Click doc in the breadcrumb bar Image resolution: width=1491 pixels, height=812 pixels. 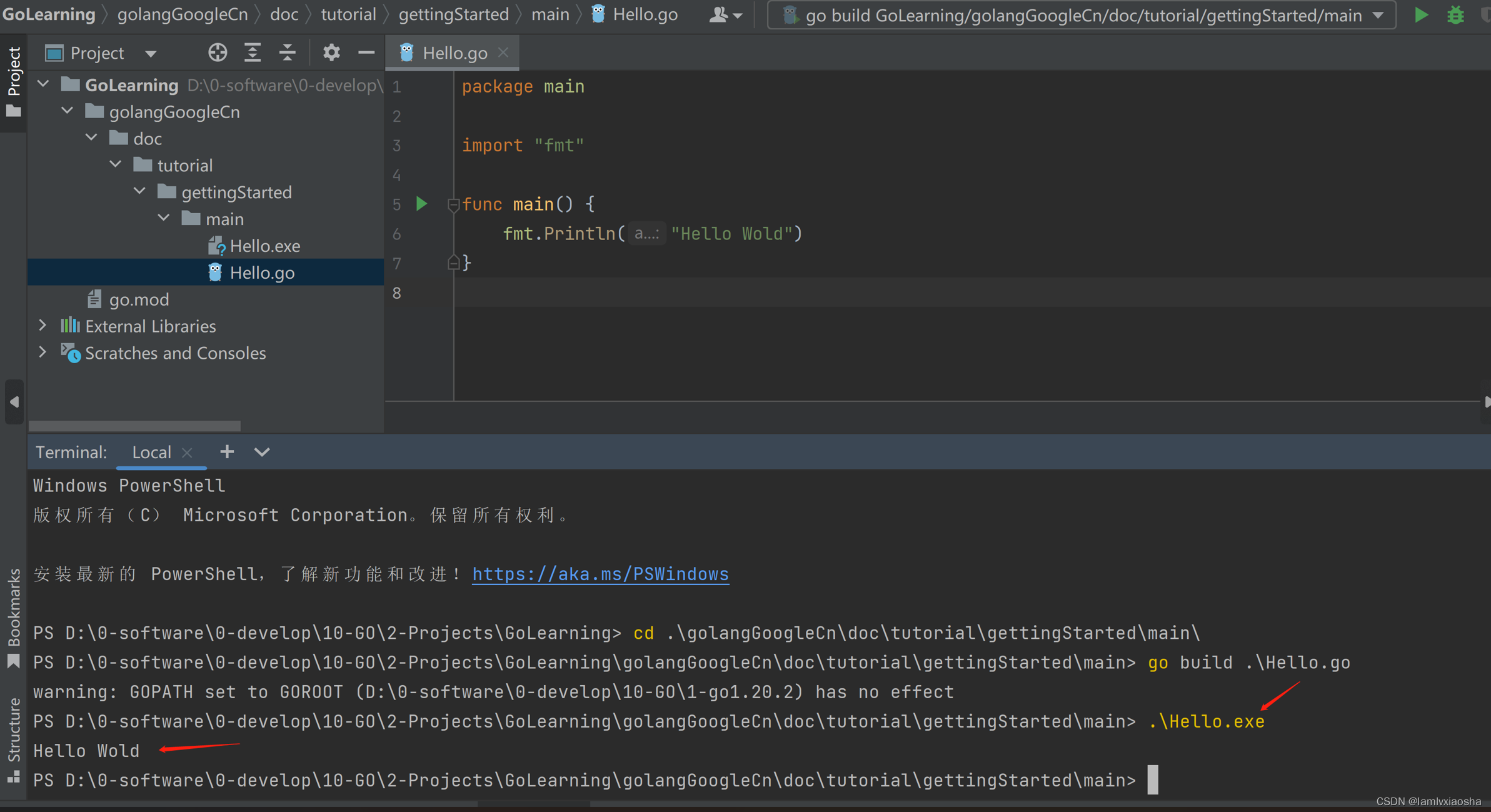click(284, 14)
